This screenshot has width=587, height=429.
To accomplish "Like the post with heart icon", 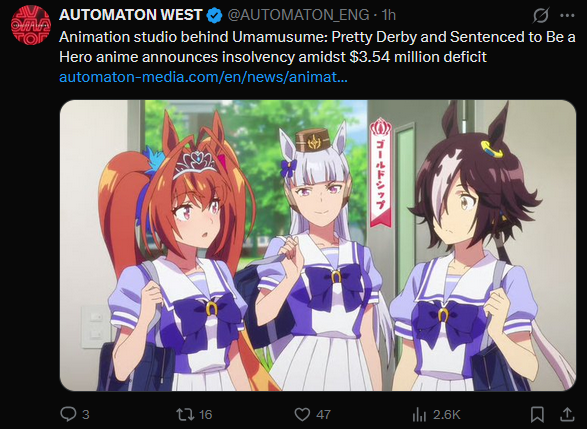I will pos(302,414).
